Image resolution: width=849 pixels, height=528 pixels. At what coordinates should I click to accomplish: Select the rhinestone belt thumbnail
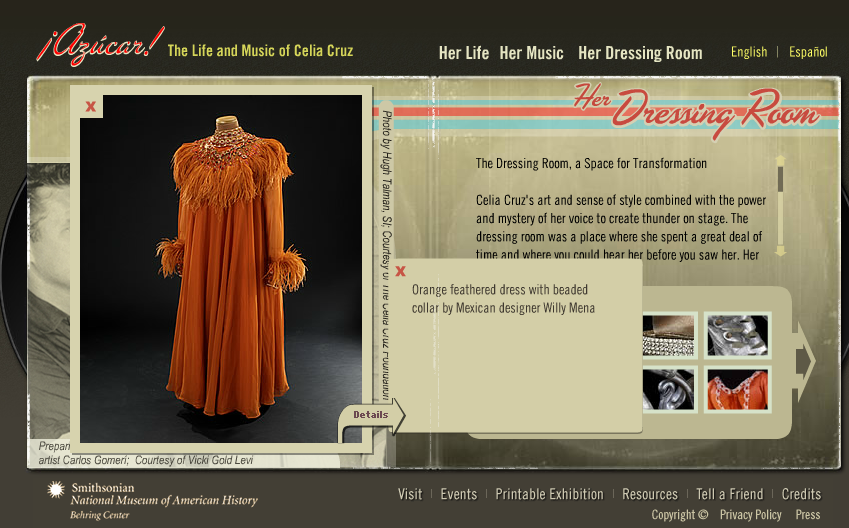pos(668,335)
